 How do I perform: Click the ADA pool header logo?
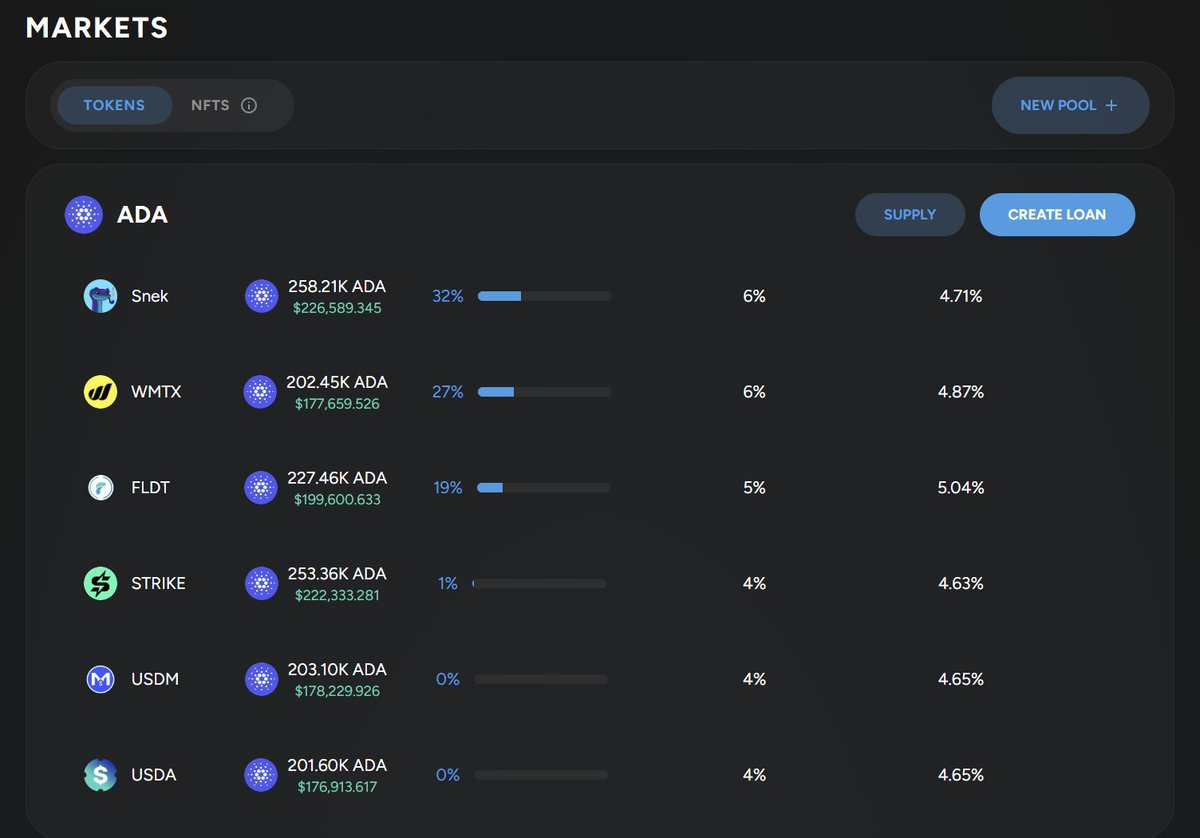coord(84,215)
